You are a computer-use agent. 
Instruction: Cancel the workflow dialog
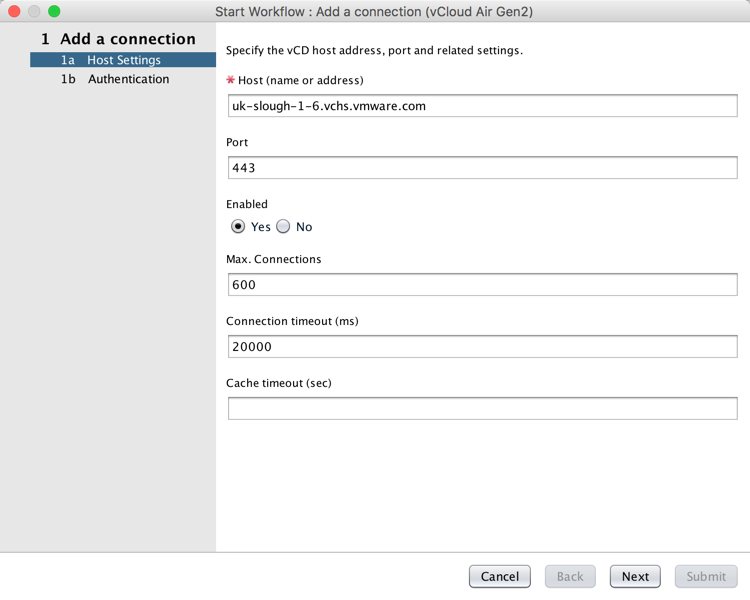pos(499,577)
